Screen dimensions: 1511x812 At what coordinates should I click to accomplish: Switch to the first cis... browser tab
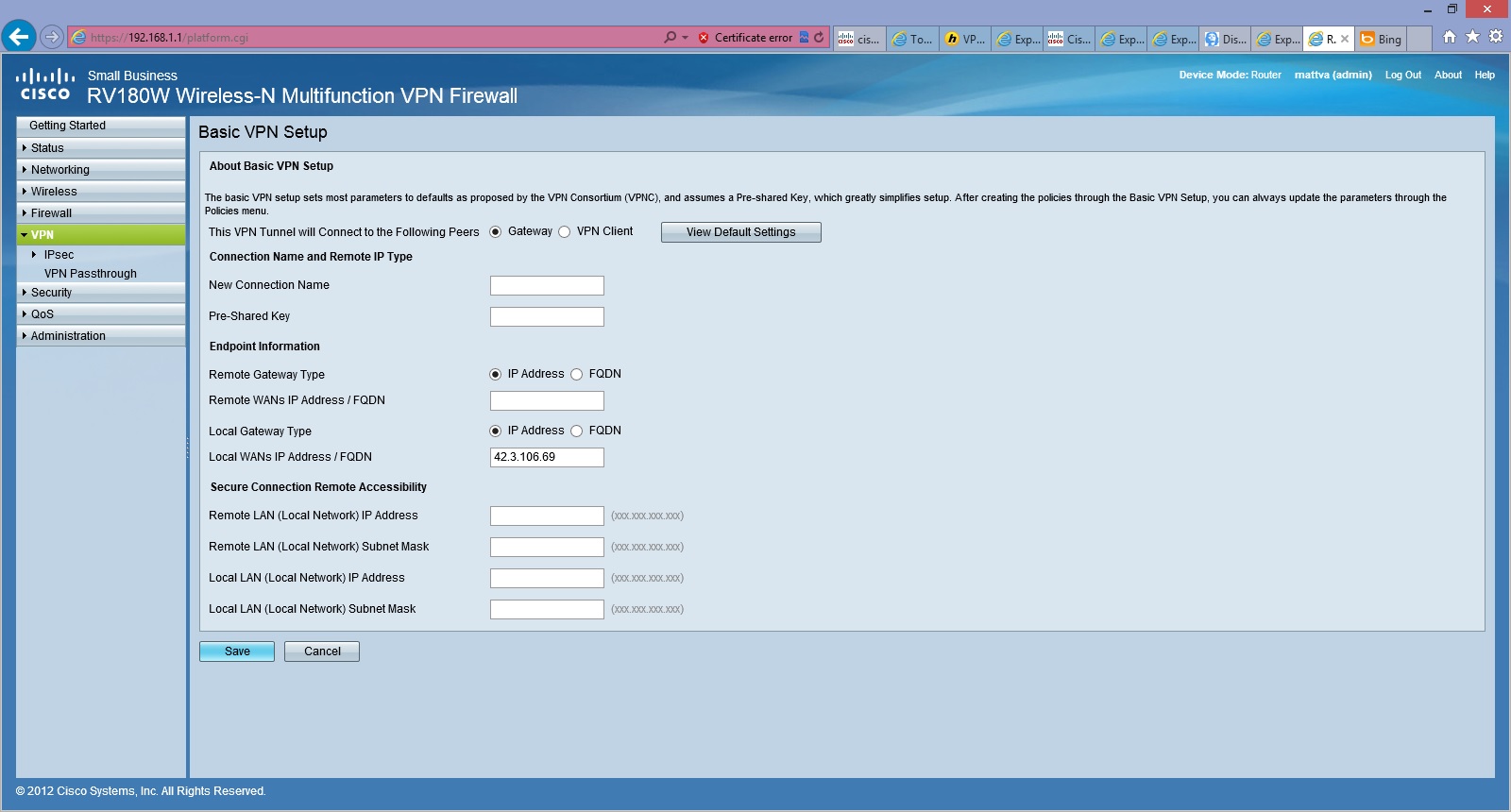[x=860, y=39]
